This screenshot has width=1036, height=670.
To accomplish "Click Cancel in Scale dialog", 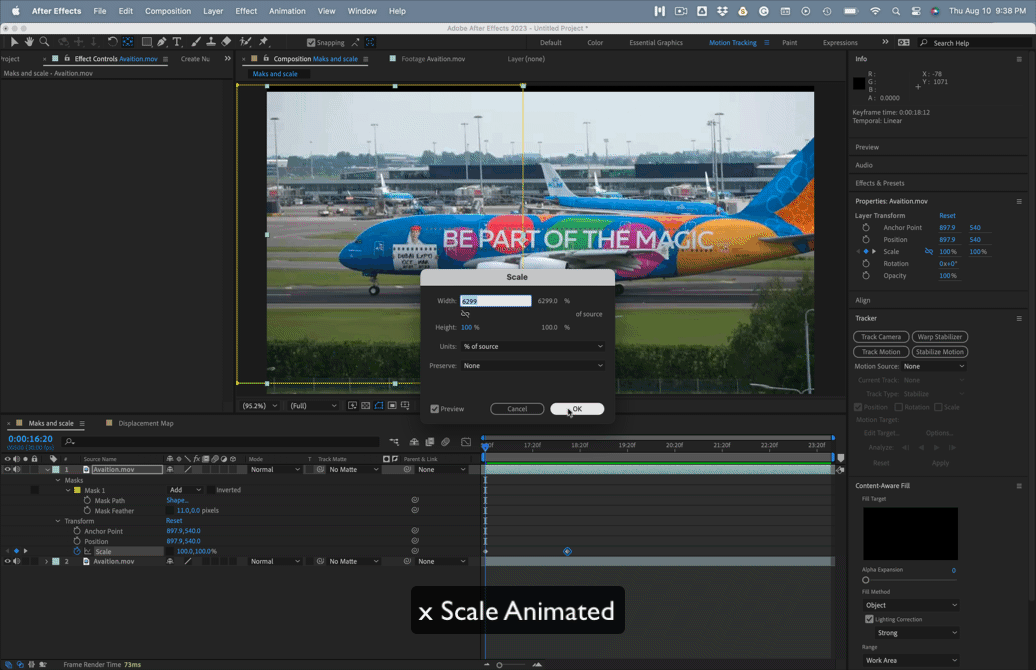I will (517, 409).
